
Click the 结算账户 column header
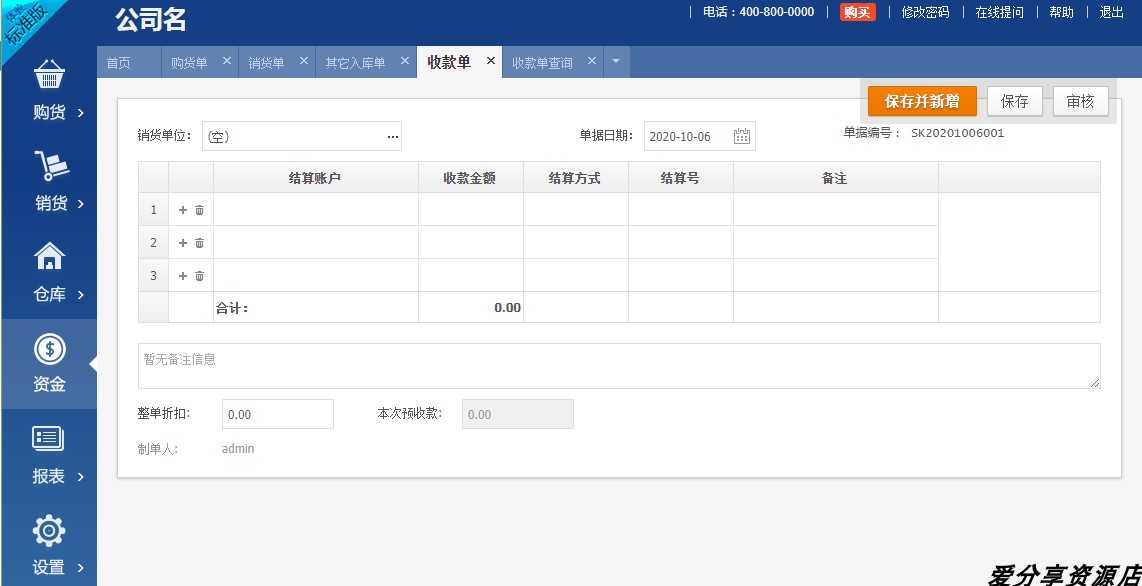pyautogui.click(x=315, y=178)
